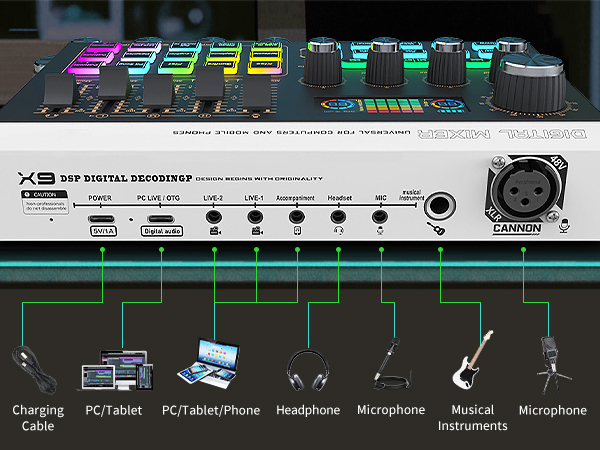Click the CANNON text below the XLR socket
Image resolution: width=600 pixels, height=450 pixels.
(517, 228)
